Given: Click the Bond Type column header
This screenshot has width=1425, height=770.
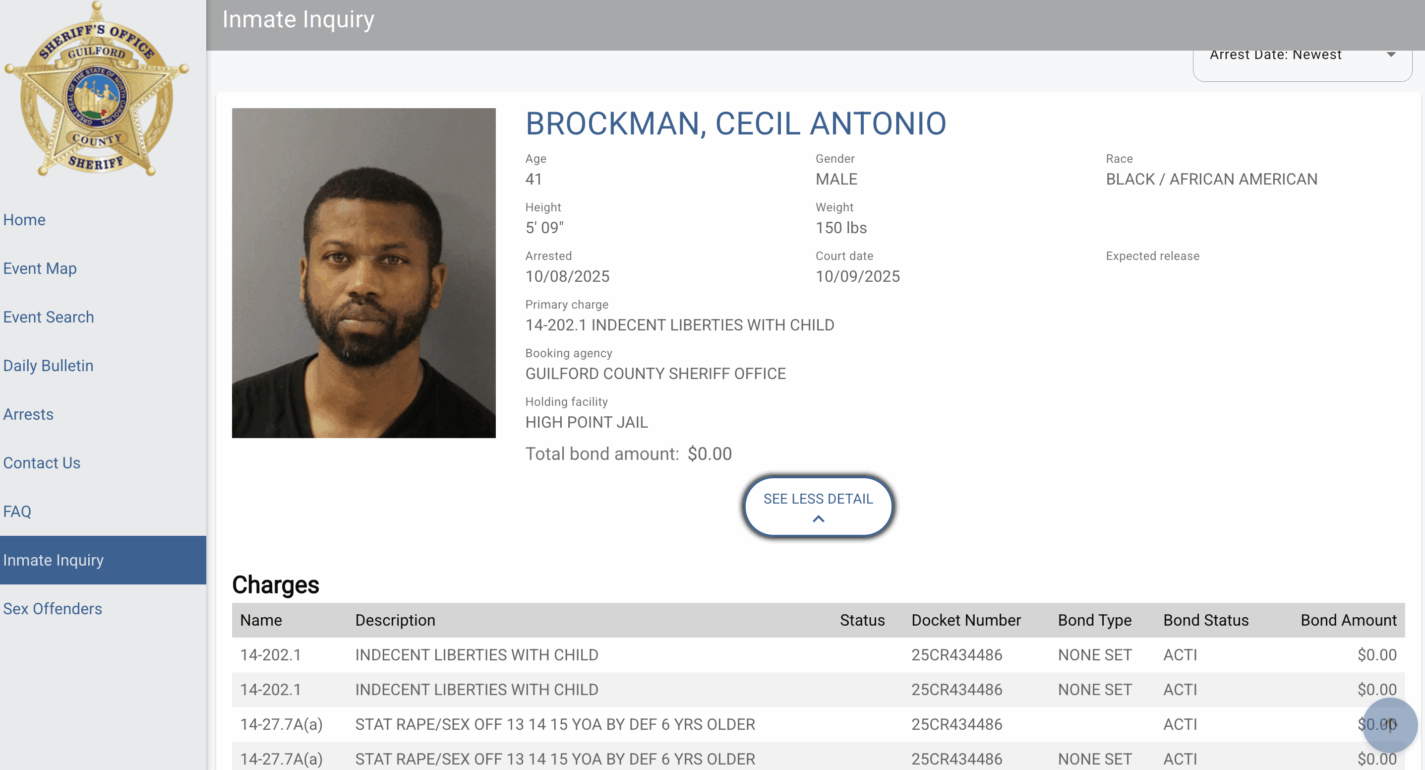Looking at the screenshot, I should pyautogui.click(x=1095, y=620).
